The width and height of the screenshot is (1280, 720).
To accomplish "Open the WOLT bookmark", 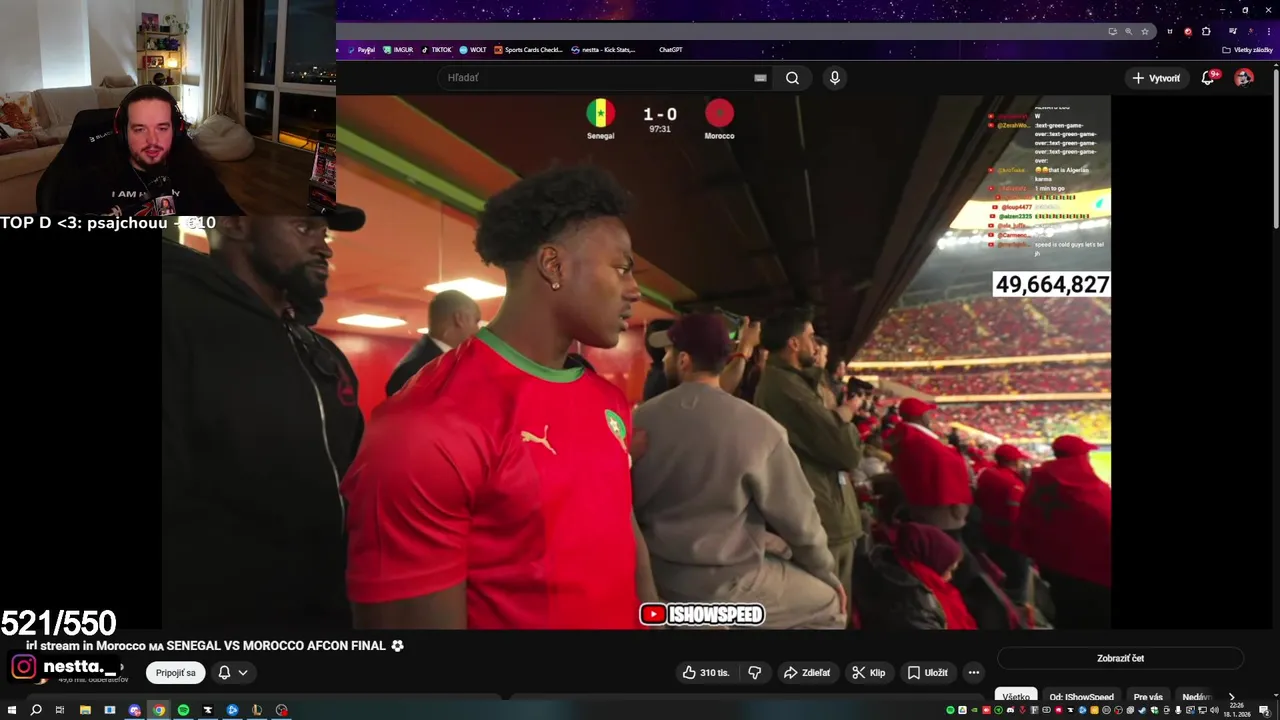I will (473, 50).
